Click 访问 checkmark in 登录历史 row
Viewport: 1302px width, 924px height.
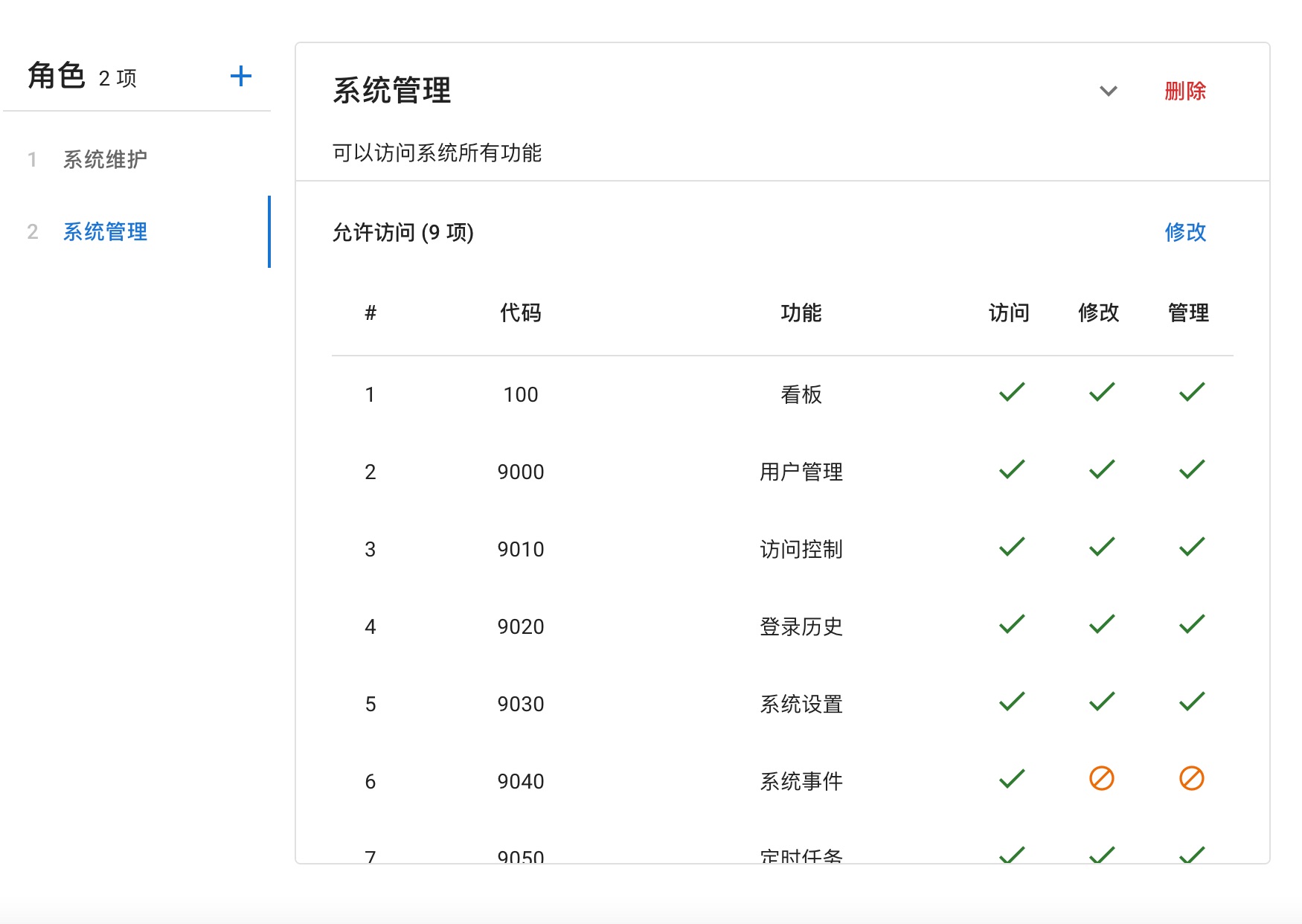(x=1012, y=624)
